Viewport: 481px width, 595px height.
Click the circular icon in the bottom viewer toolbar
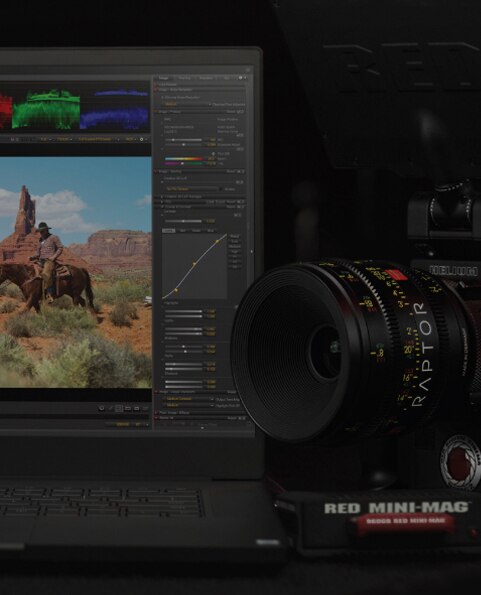pos(101,408)
